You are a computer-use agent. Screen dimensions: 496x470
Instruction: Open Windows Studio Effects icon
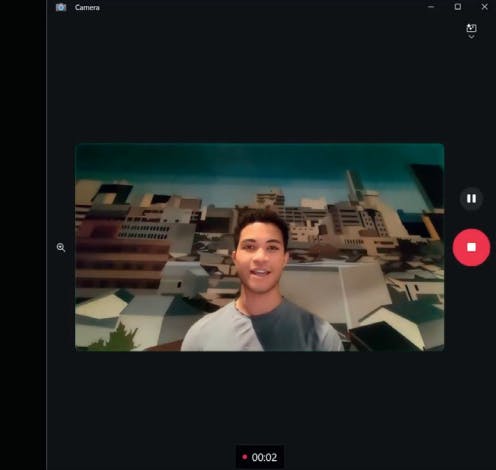[471, 28]
